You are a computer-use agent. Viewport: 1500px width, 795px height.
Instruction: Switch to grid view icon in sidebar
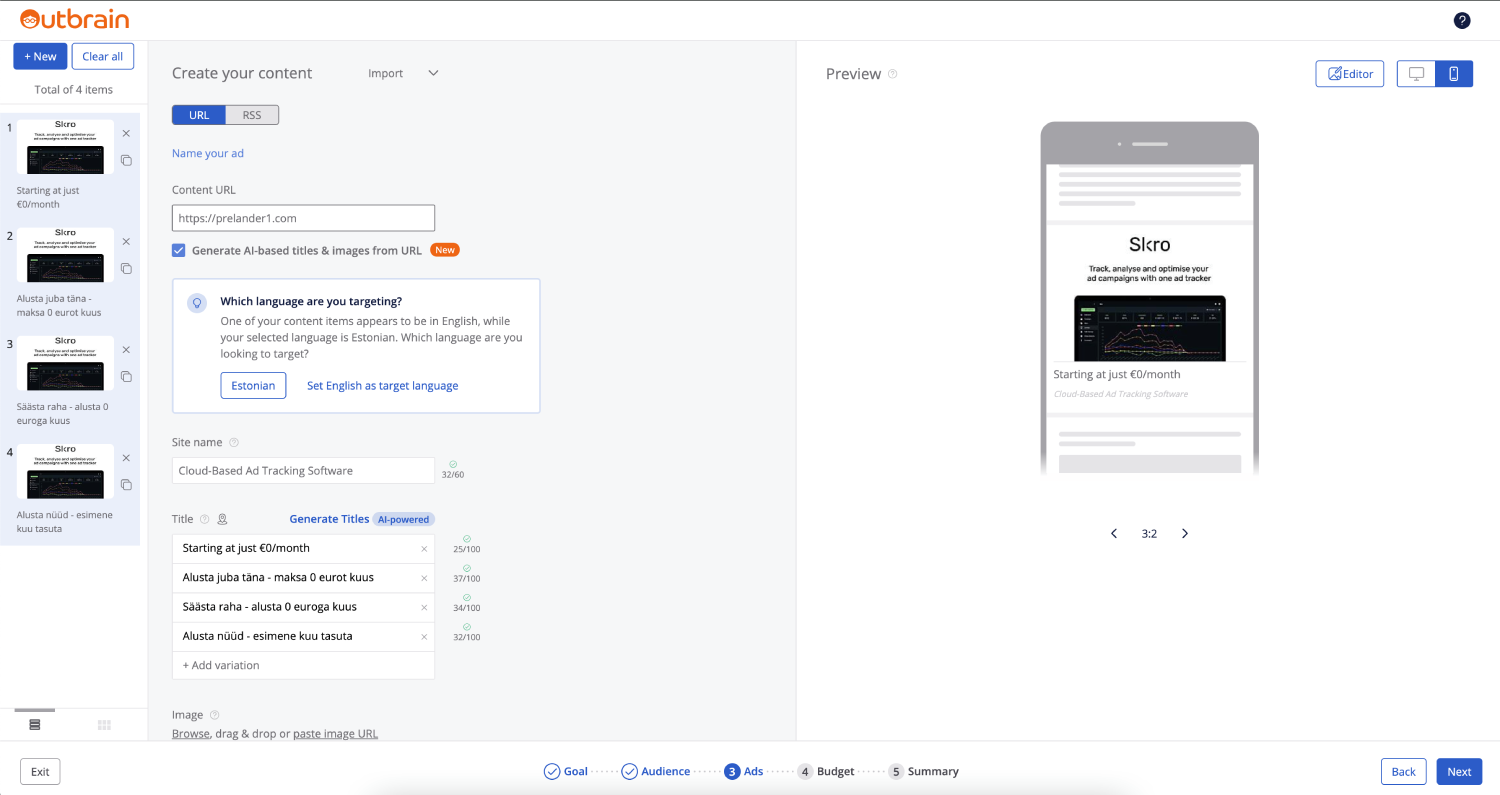[104, 724]
